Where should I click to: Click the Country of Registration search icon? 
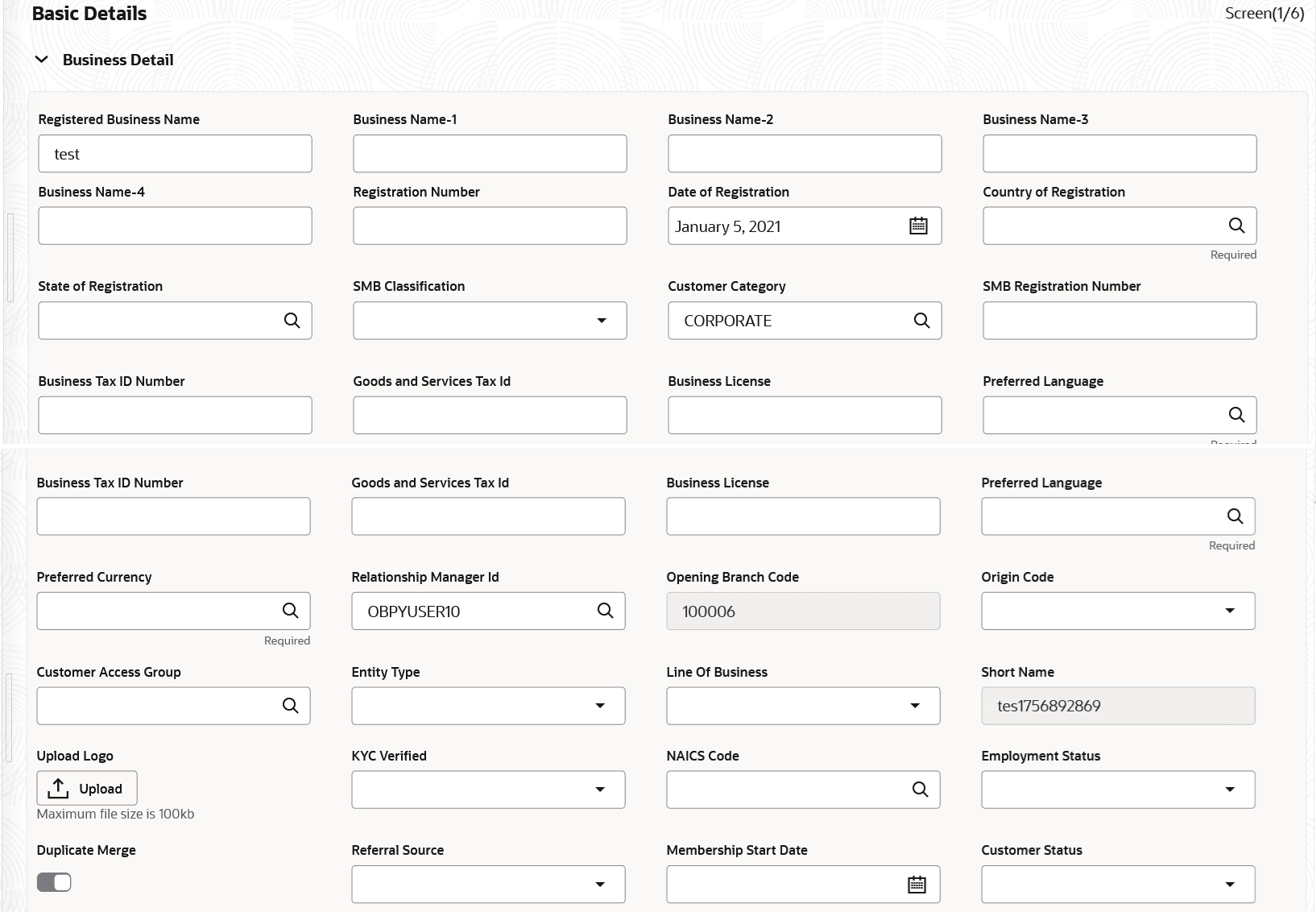(x=1236, y=226)
